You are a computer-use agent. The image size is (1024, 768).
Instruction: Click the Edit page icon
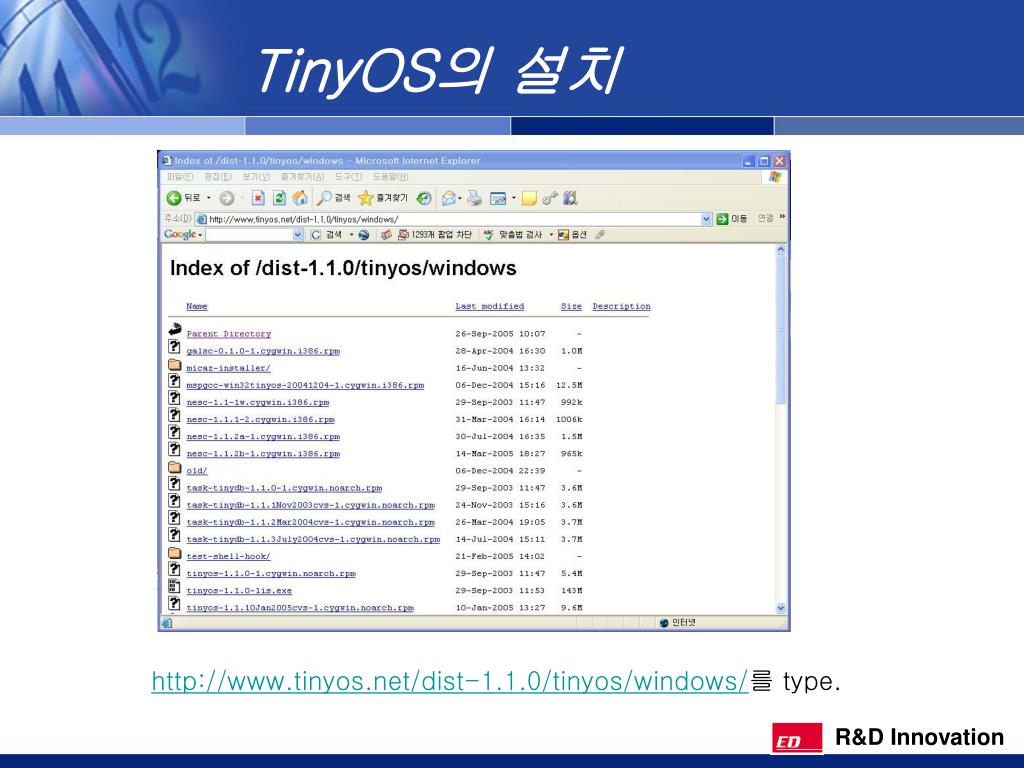[498, 199]
